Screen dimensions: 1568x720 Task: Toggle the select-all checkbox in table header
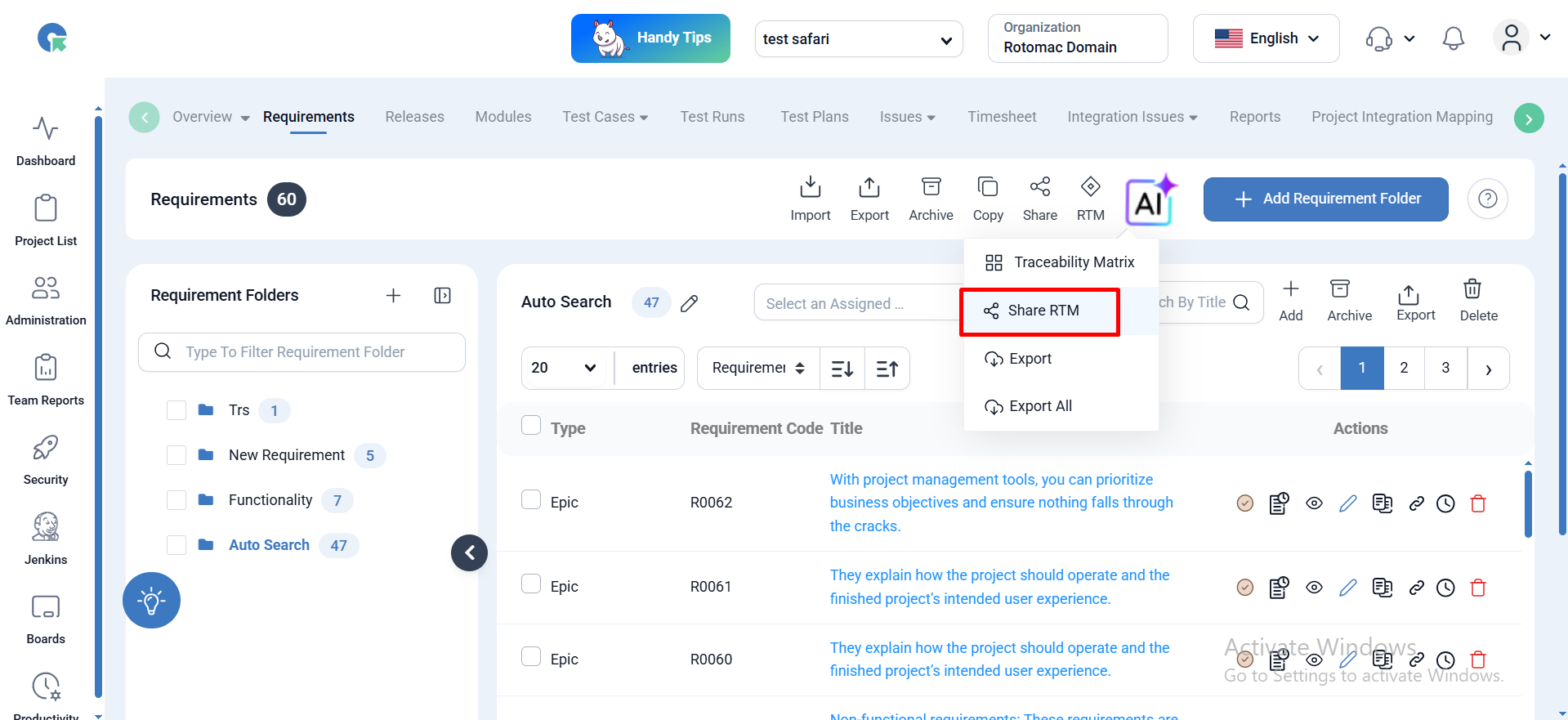(x=531, y=426)
